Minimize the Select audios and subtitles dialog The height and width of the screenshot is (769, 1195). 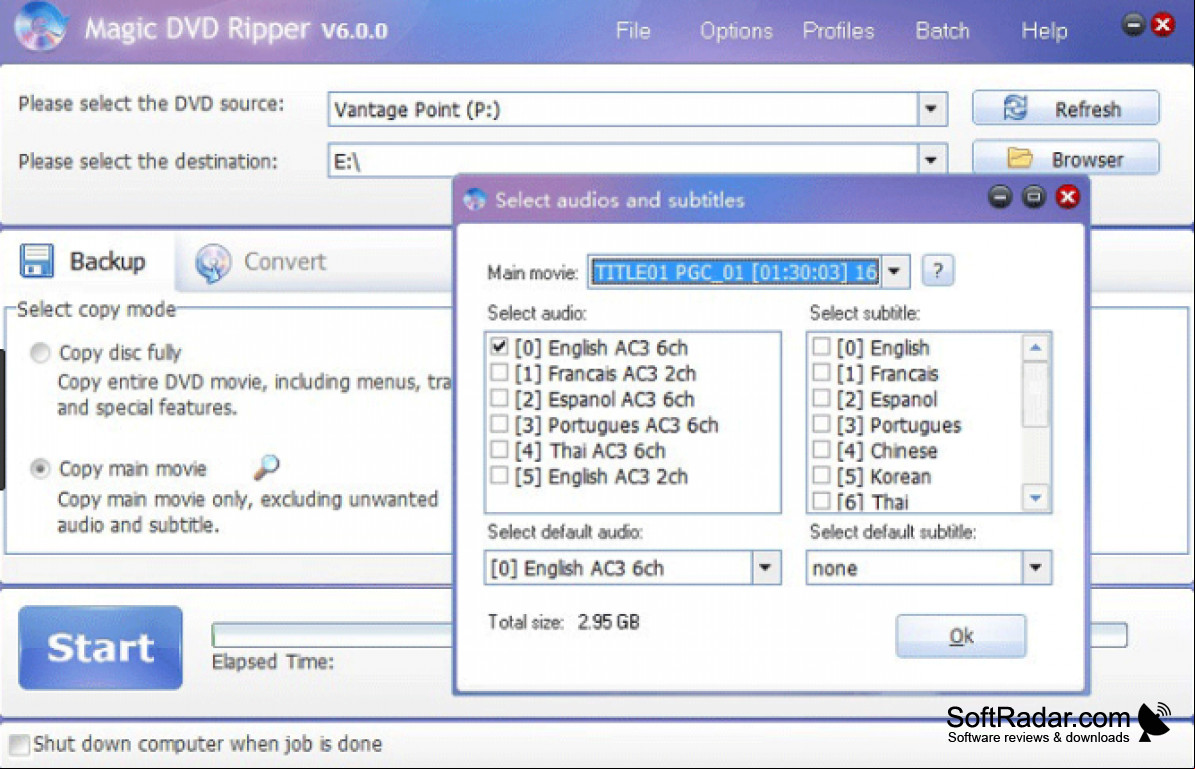1000,197
